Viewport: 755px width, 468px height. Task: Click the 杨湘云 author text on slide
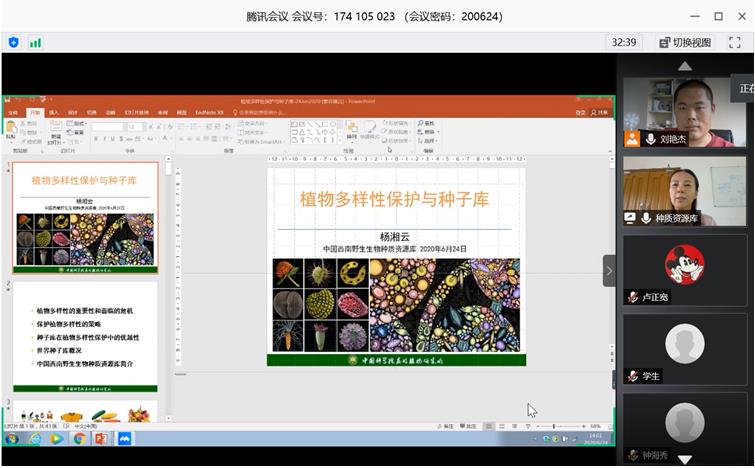point(395,237)
